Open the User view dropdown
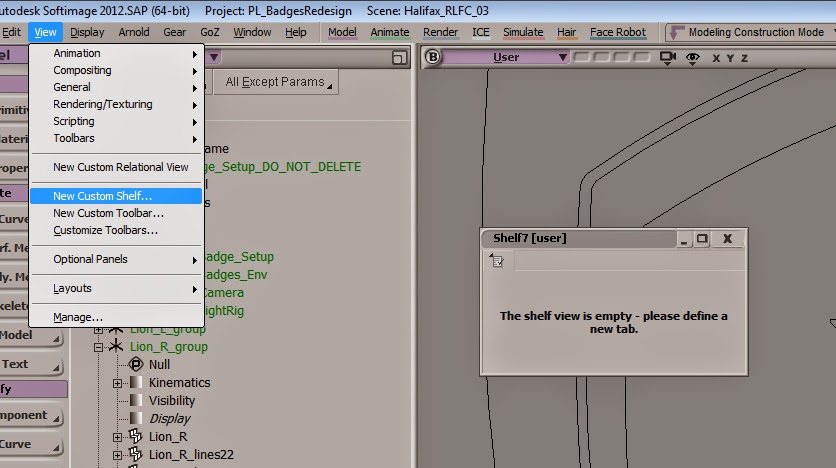The width and height of the screenshot is (836, 468). pos(505,57)
